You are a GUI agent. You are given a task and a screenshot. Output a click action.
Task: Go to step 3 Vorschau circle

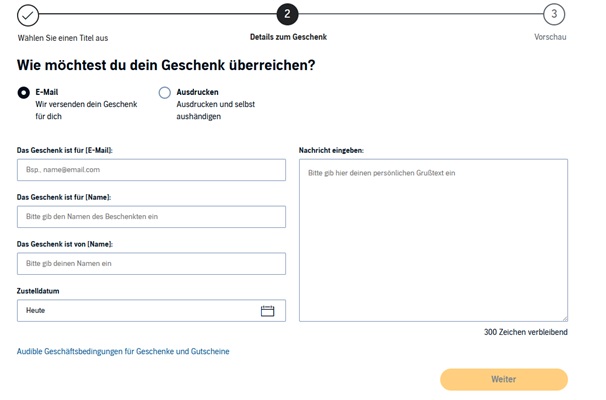tap(554, 14)
